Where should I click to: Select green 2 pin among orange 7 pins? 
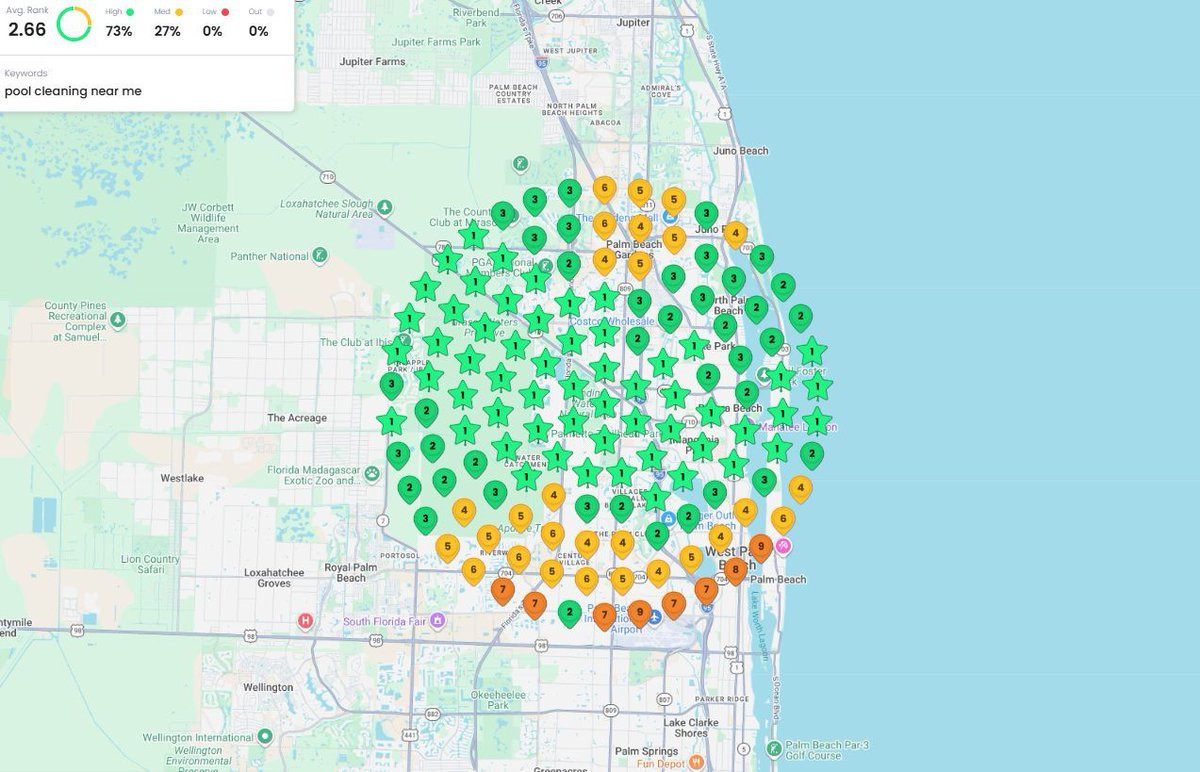point(570,612)
